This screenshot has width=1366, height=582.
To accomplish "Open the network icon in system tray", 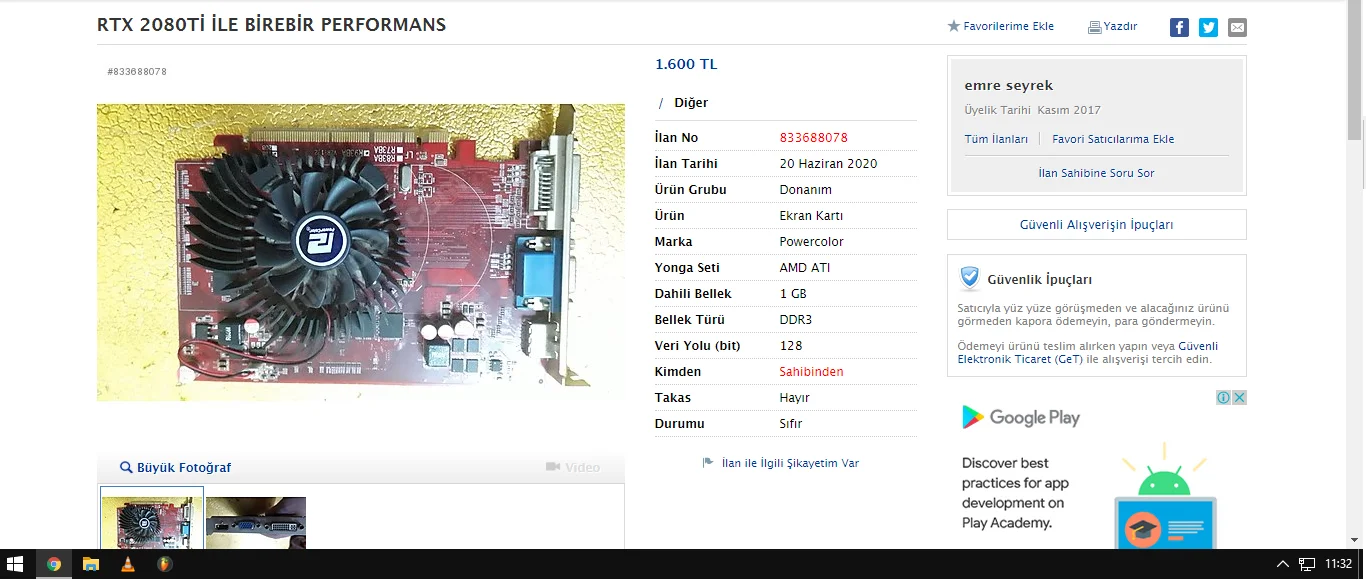I will [1307, 564].
